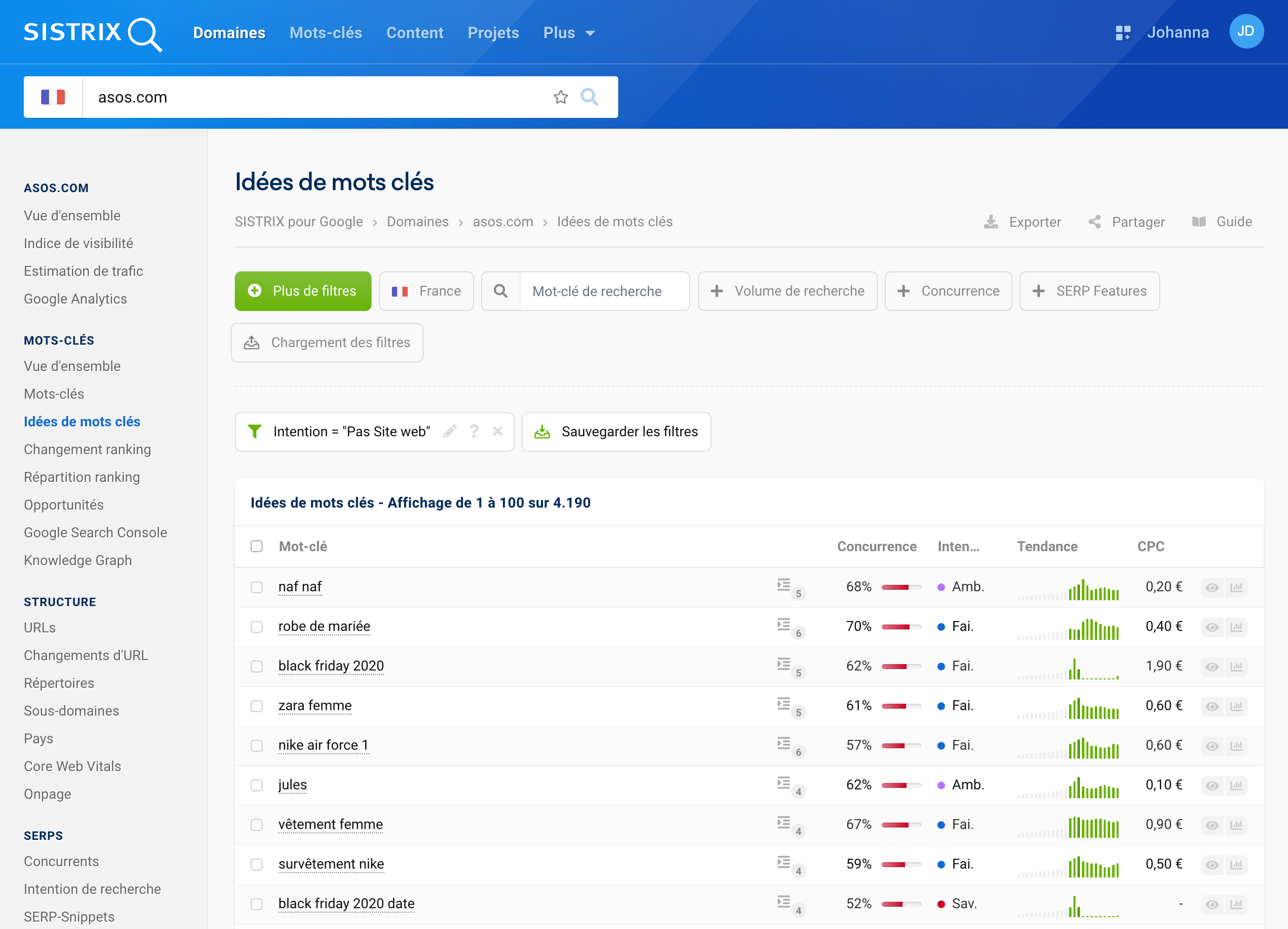Viewport: 1288px width, 929px height.
Task: Check the naf naf row checkbox
Action: point(257,587)
